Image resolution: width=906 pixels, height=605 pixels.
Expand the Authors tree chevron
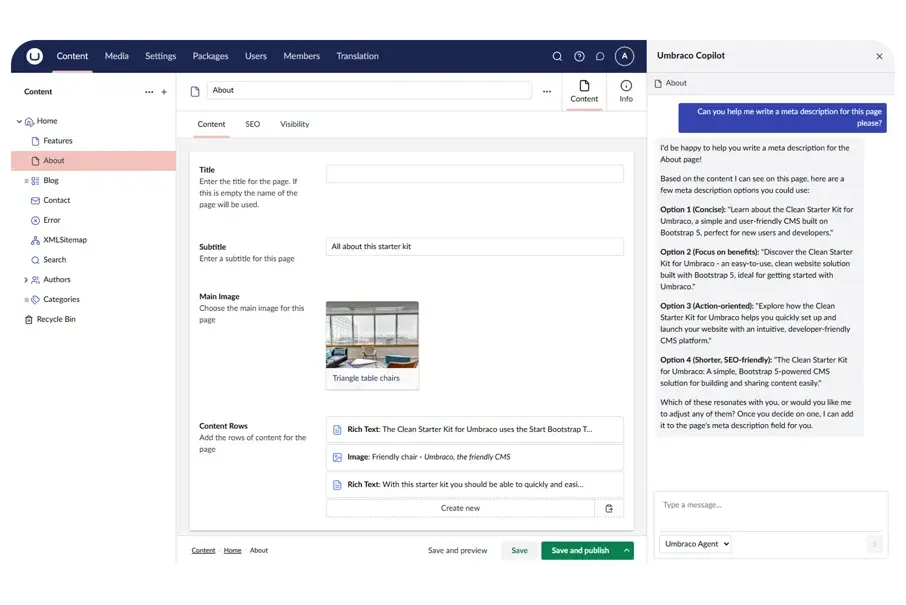click(x=25, y=280)
